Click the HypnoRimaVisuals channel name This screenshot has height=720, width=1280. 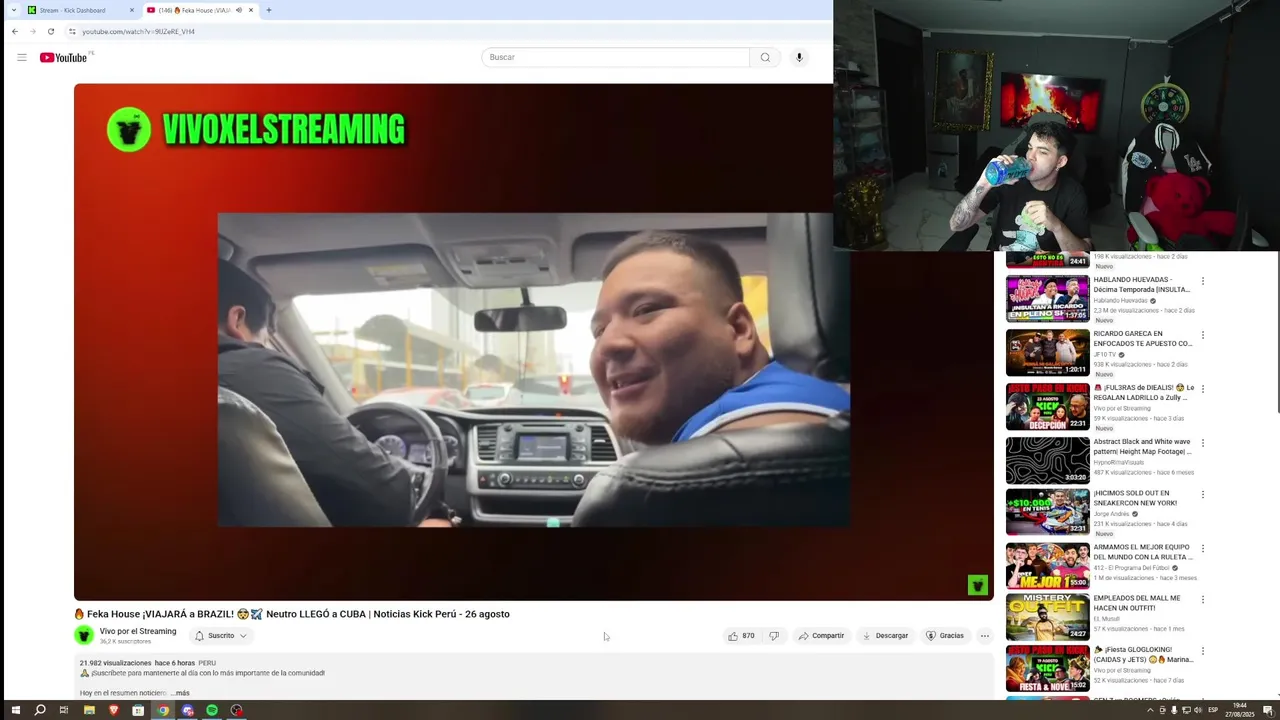coord(1121,462)
